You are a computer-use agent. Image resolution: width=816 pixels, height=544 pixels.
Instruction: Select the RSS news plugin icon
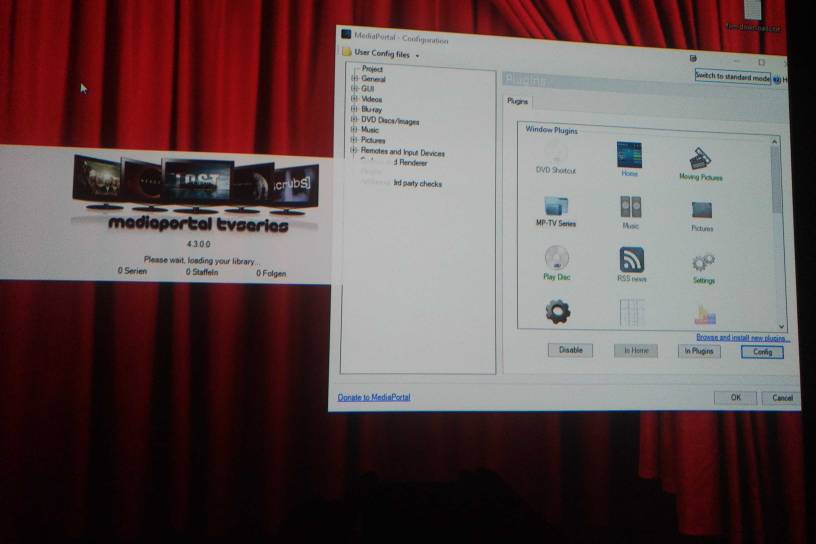tap(631, 260)
